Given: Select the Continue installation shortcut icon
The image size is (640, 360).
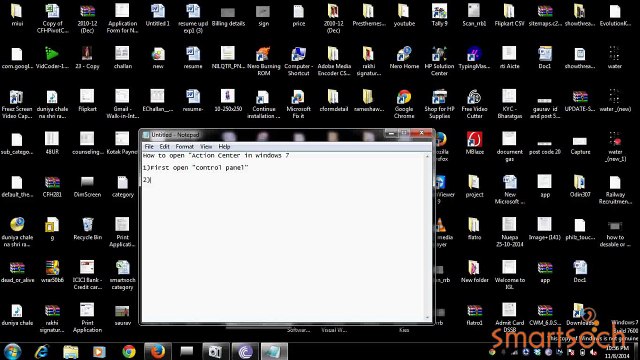Looking at the screenshot, I should 264,104.
